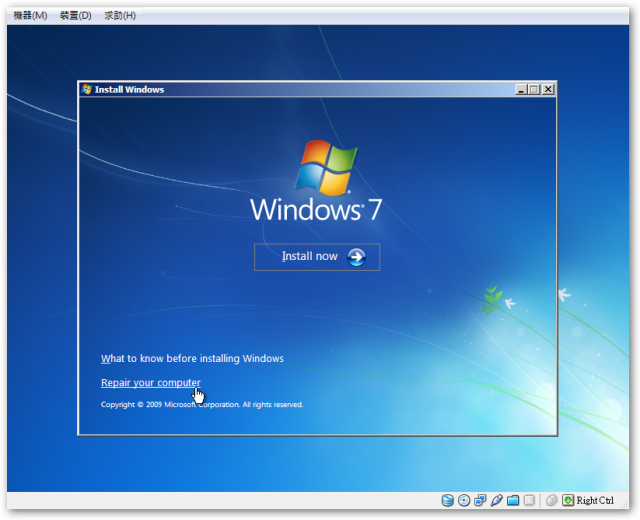The width and height of the screenshot is (640, 520).
Task: Click the shared folders status icon
Action: 513,500
